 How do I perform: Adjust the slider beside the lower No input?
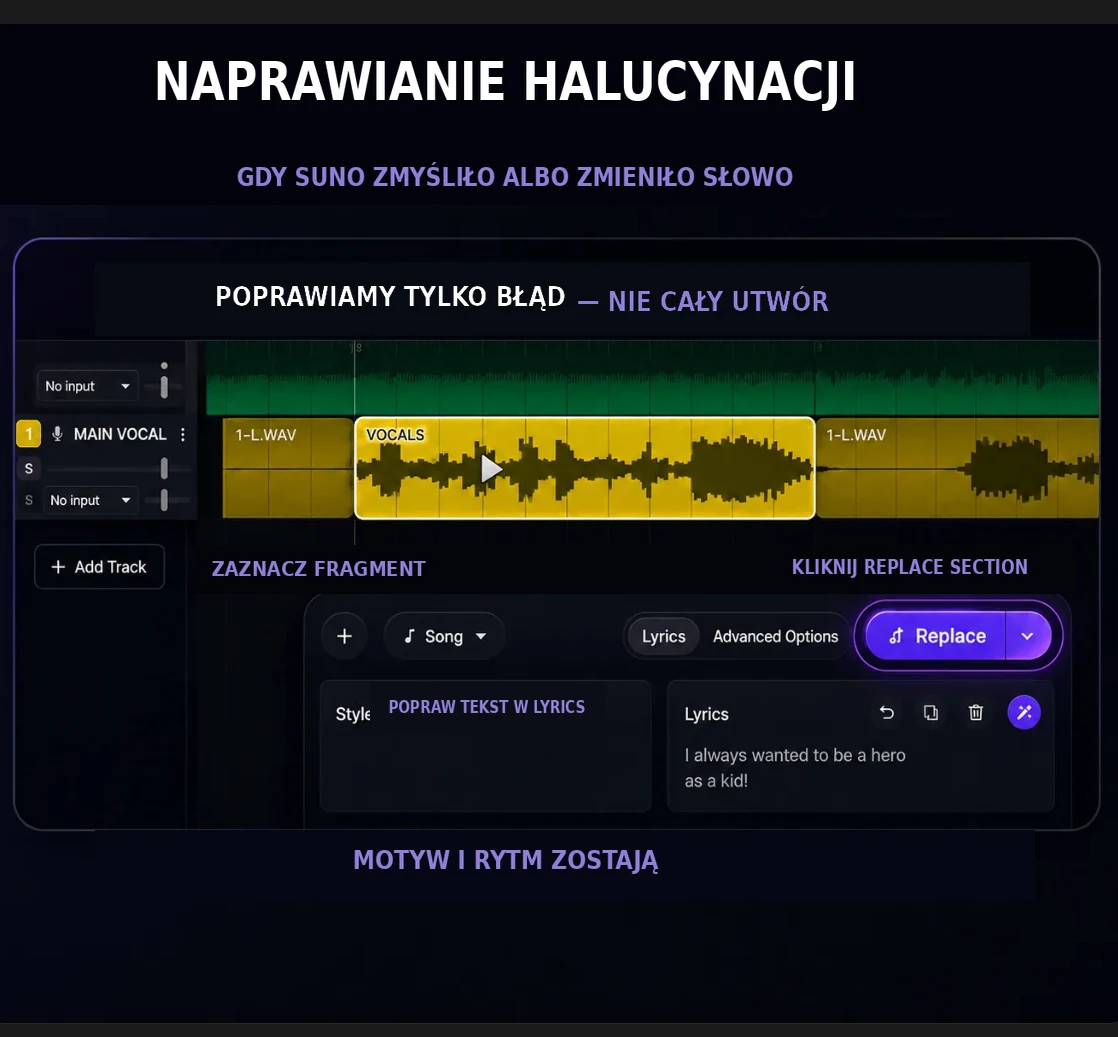[164, 500]
